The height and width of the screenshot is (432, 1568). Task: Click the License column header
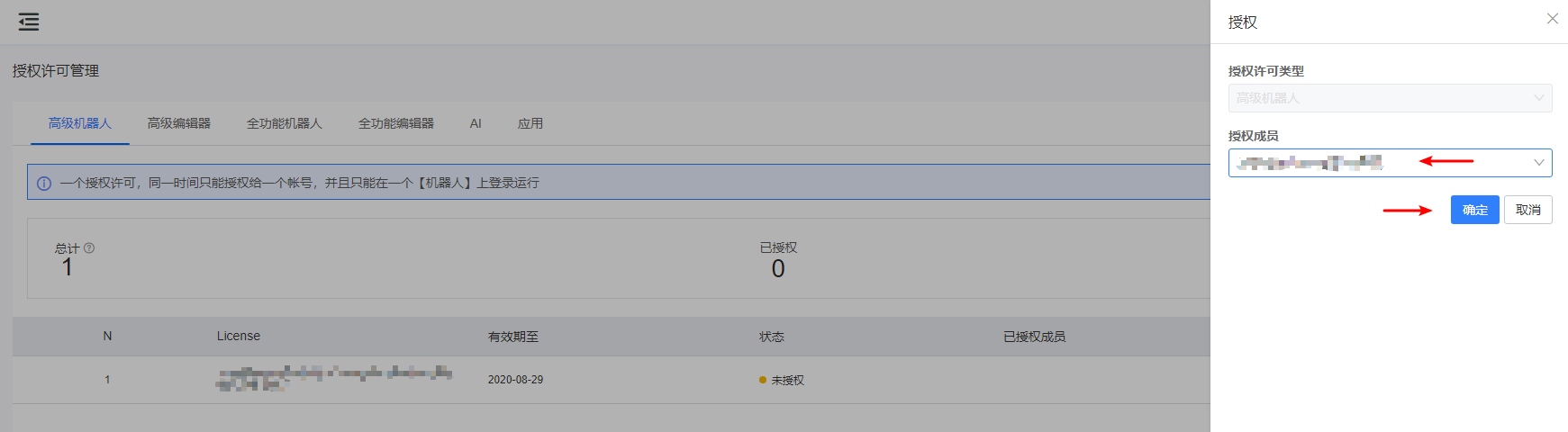click(x=239, y=336)
